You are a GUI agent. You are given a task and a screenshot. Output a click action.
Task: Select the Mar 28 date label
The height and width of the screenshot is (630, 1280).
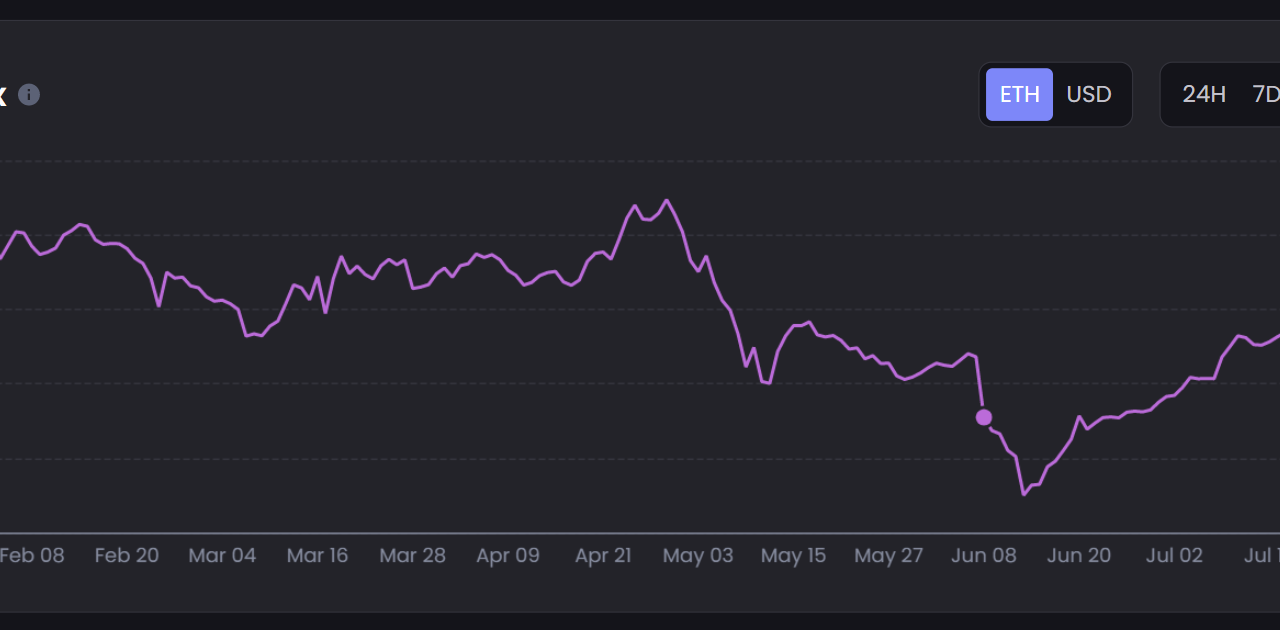(413, 555)
